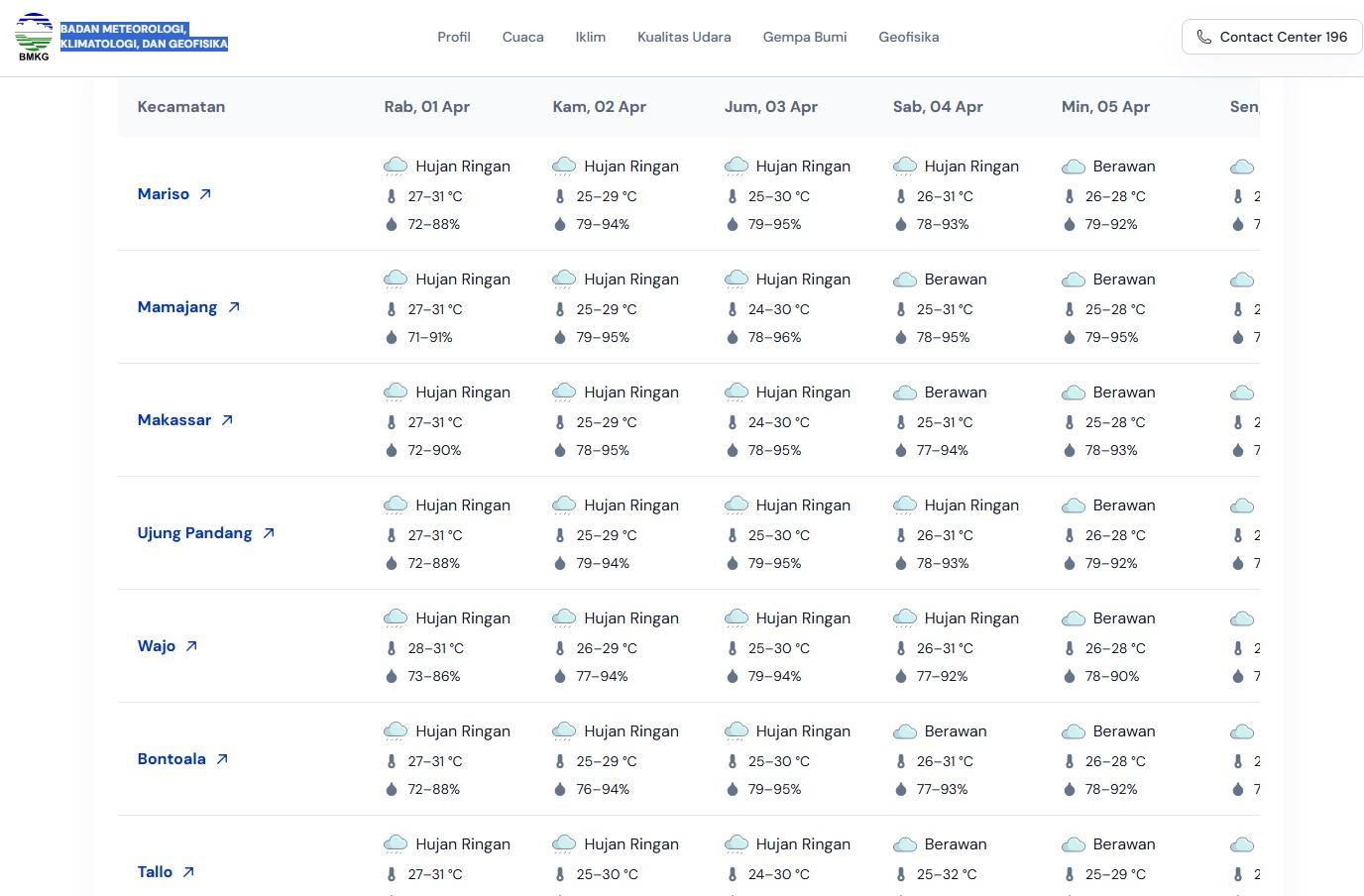This screenshot has width=1364, height=896.
Task: Open the Geofisika menu
Action: coord(908,37)
